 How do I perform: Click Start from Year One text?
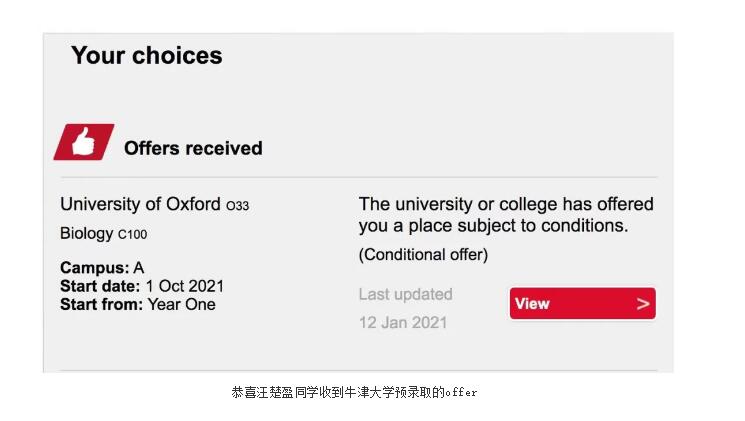[137, 304]
